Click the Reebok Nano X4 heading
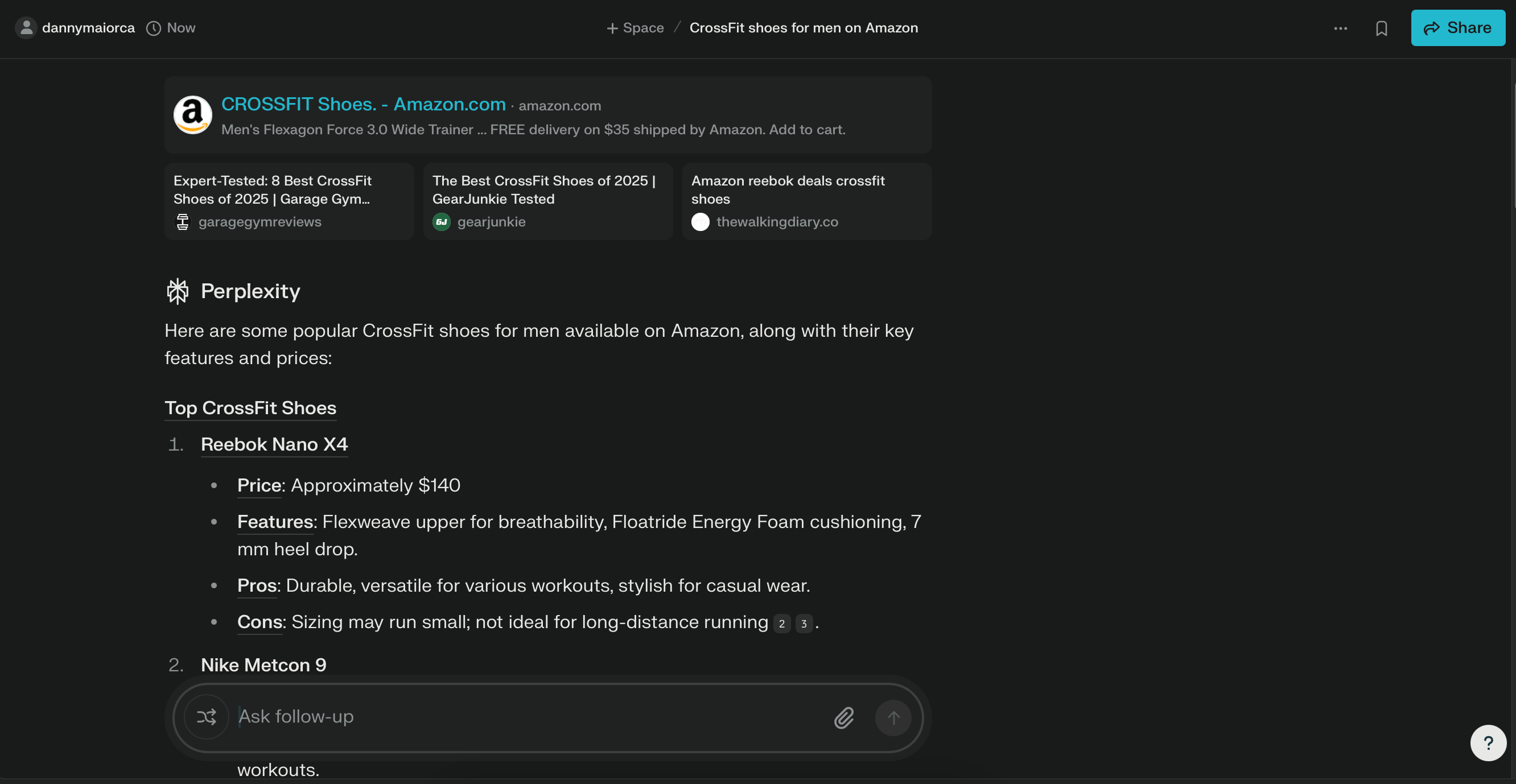1516x784 pixels. [x=274, y=444]
